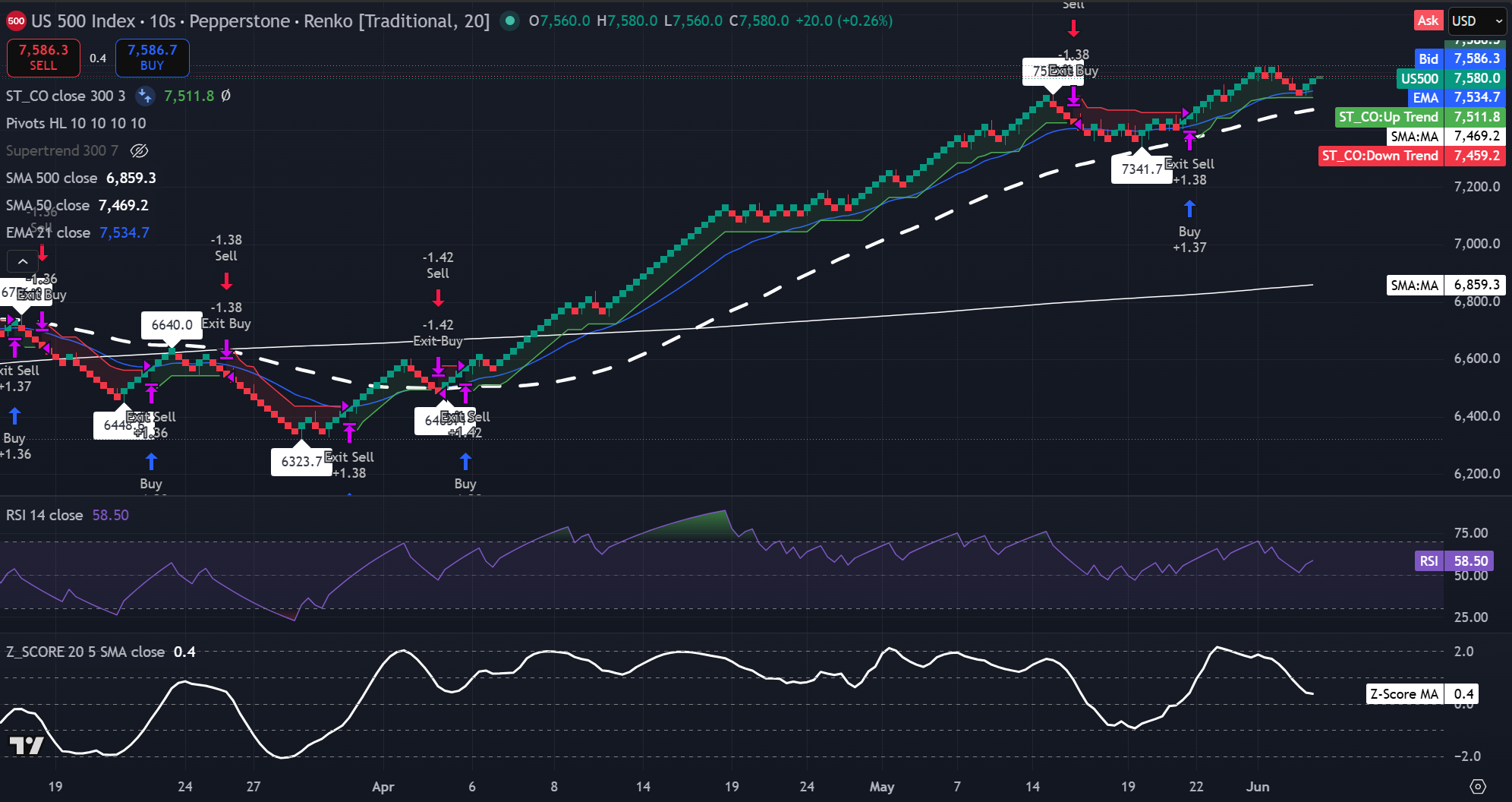
Task: Select the EMA 21 close legend
Action: pyautogui.click(x=48, y=232)
